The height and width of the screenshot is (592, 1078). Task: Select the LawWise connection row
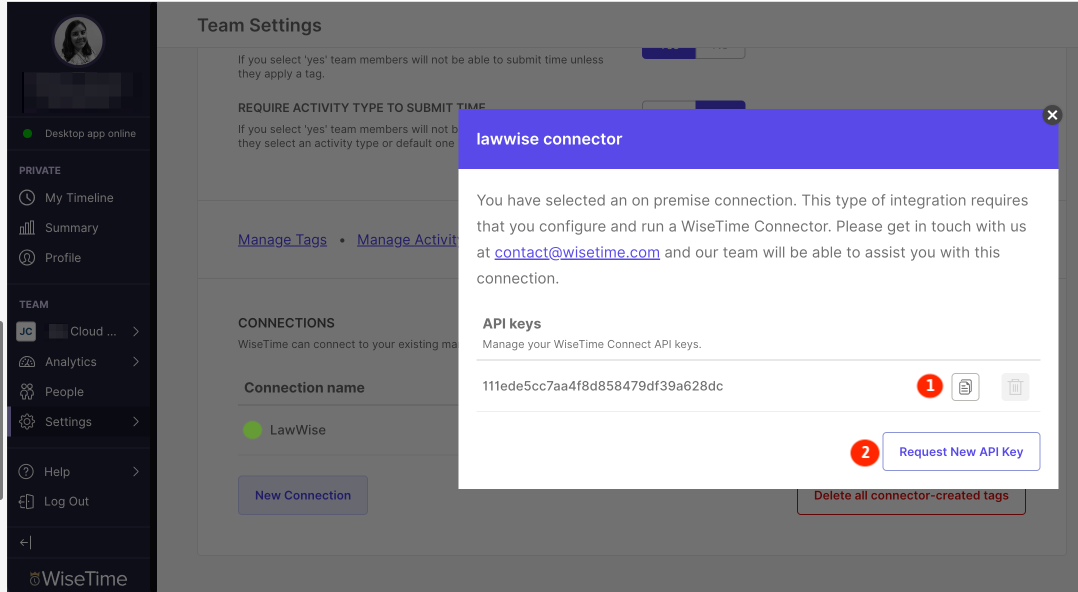coord(348,430)
